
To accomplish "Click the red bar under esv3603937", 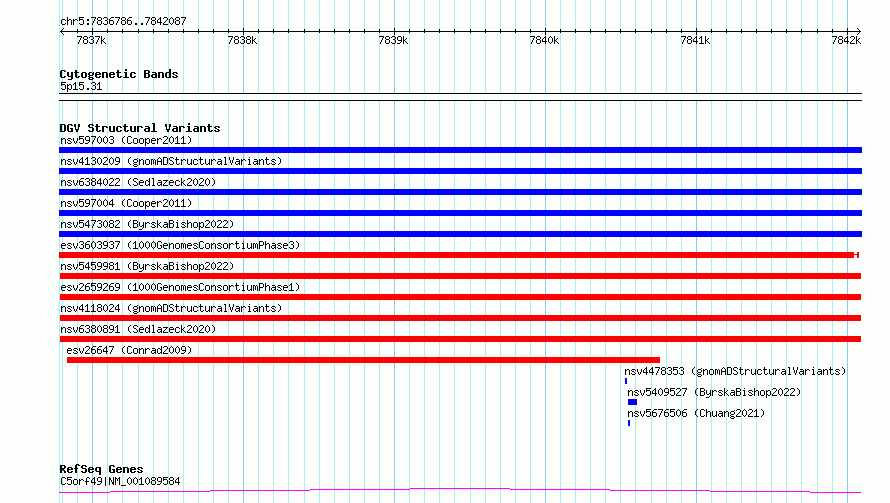I will pos(459,255).
